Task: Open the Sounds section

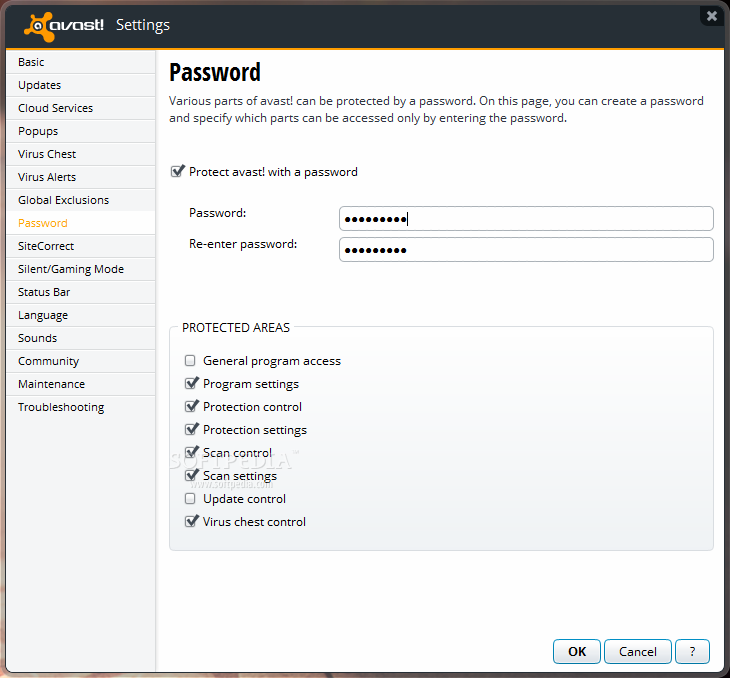Action: [81, 338]
